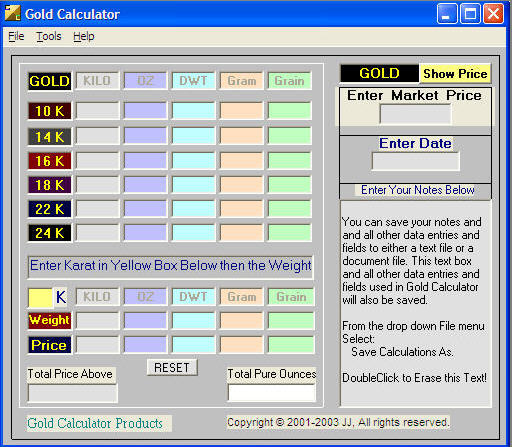
Task: Click the Price row OZ field
Action: (145, 345)
